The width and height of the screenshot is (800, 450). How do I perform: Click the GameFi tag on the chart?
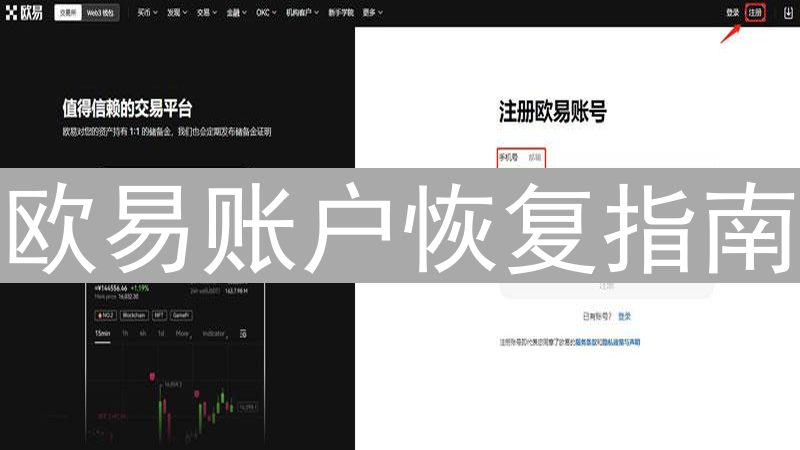pyautogui.click(x=181, y=315)
